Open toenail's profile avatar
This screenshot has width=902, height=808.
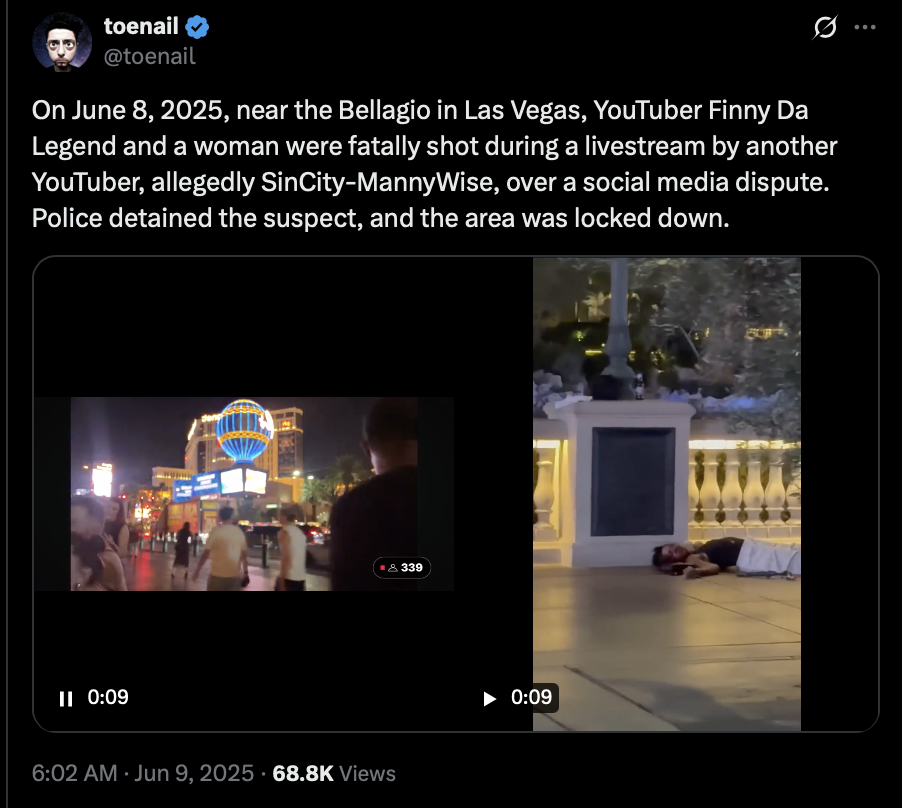62,42
